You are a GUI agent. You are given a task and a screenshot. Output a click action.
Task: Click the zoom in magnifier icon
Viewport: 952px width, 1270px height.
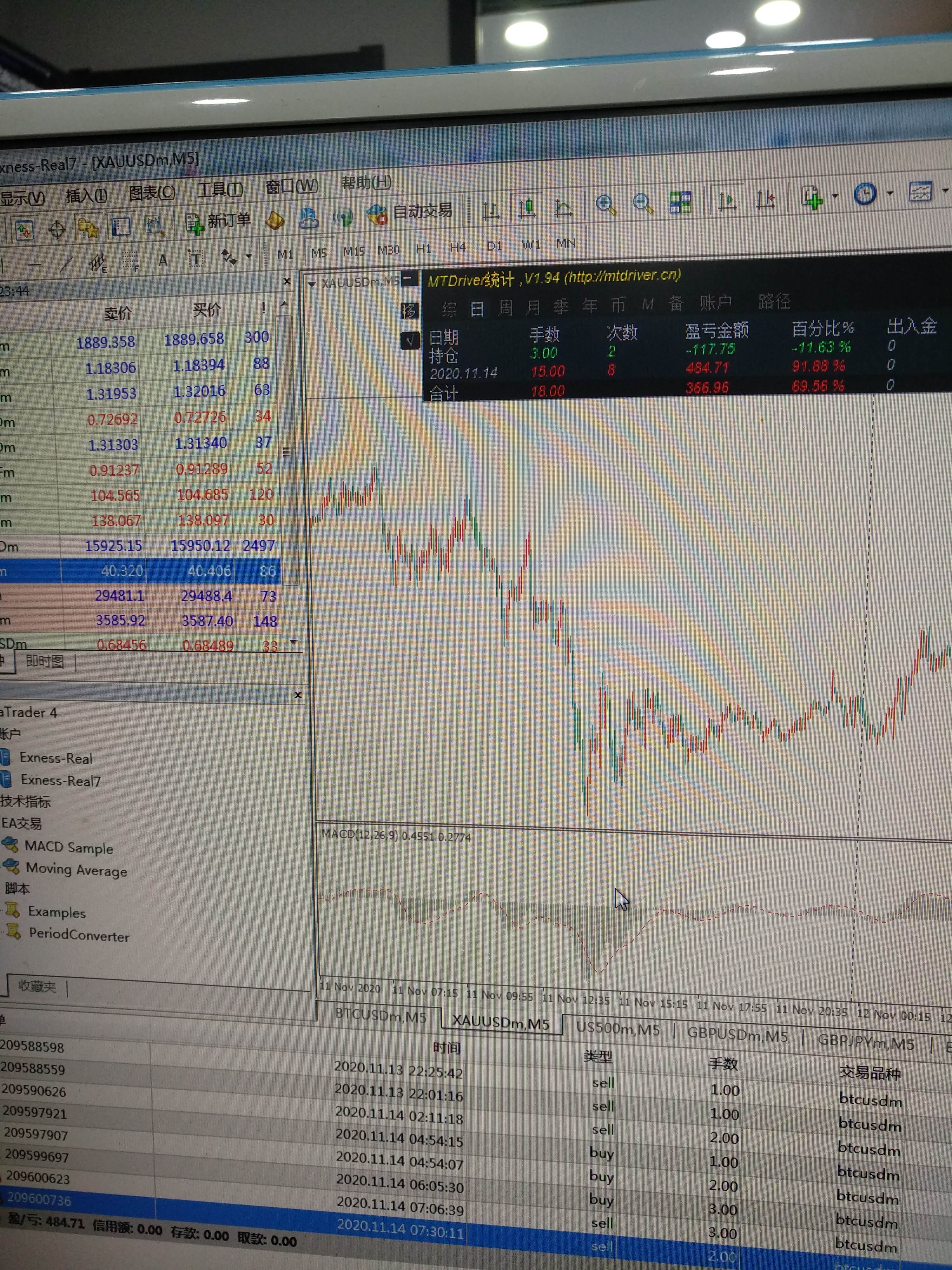point(605,204)
